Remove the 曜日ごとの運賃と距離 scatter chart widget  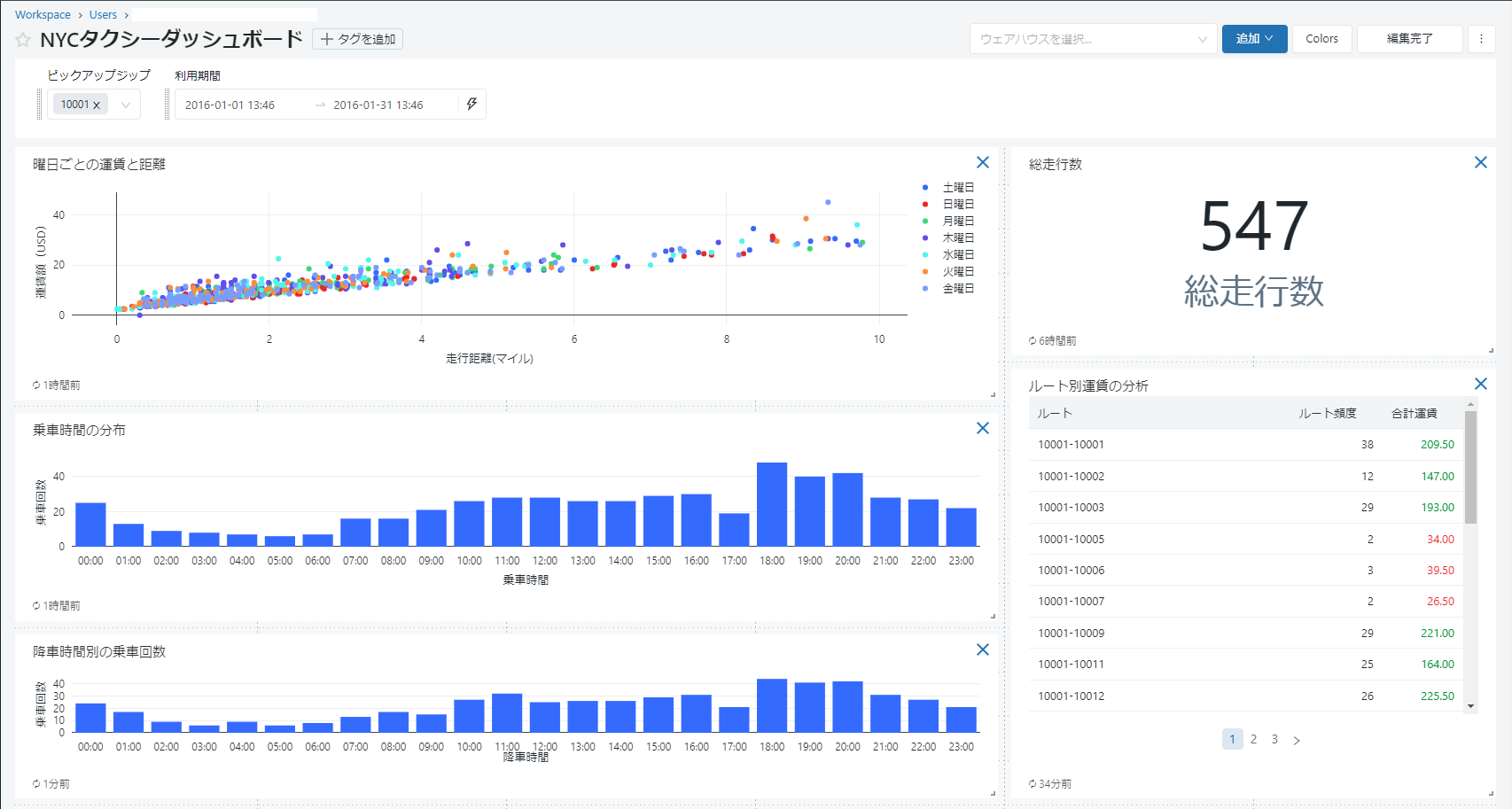[x=982, y=162]
